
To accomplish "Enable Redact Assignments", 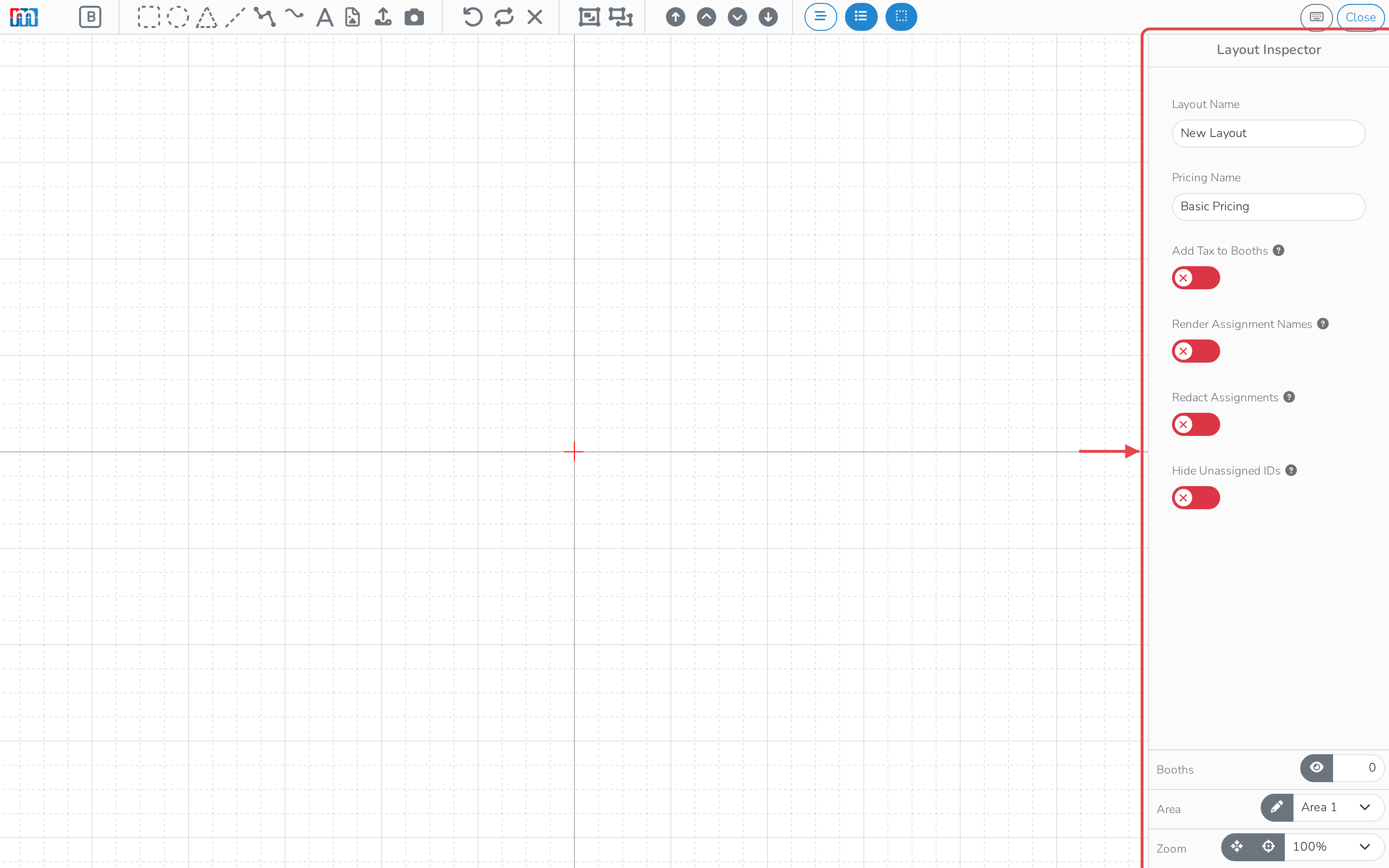I will 1196,425.
